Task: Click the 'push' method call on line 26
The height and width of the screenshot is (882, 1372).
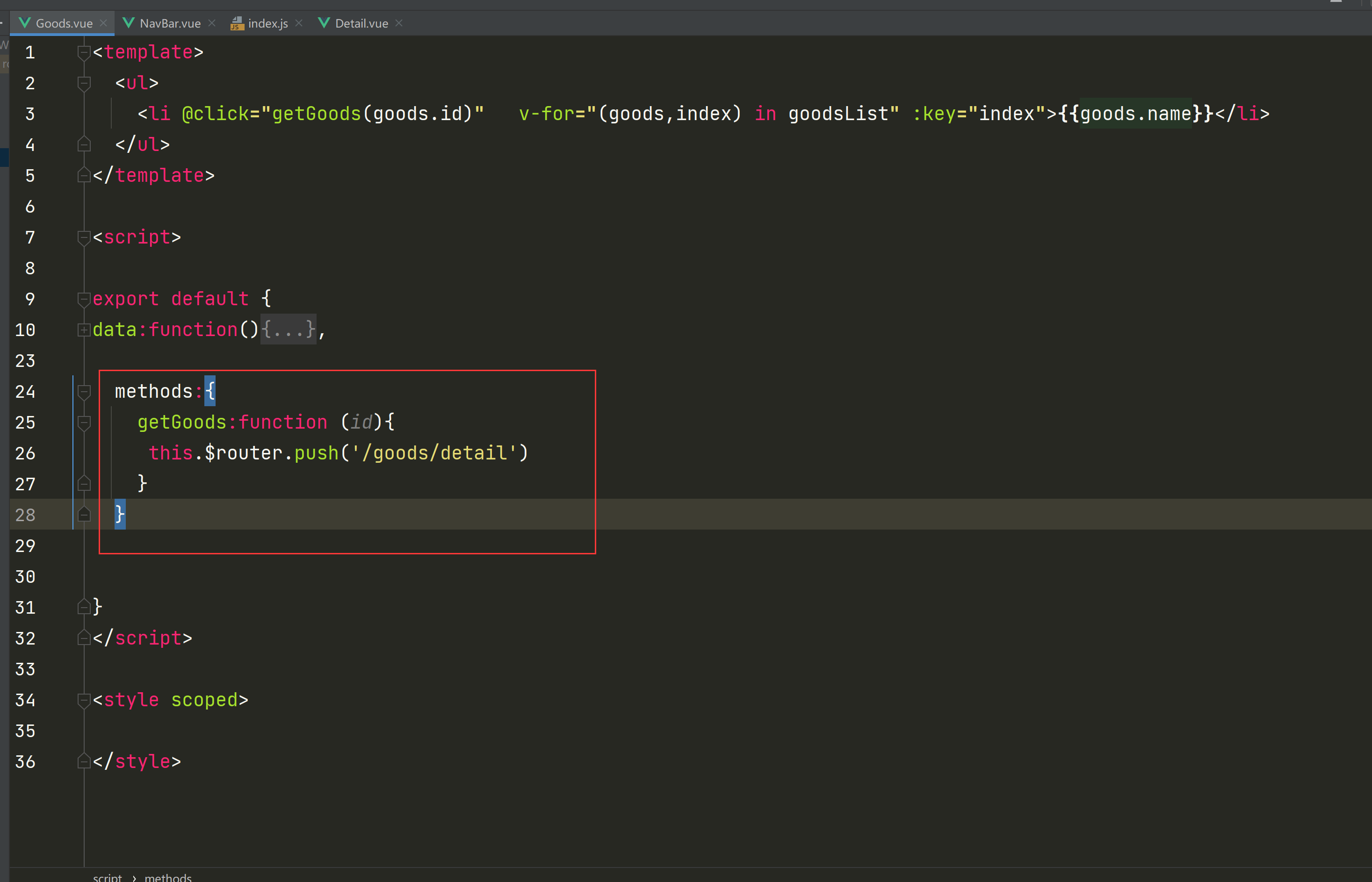Action: point(316,453)
